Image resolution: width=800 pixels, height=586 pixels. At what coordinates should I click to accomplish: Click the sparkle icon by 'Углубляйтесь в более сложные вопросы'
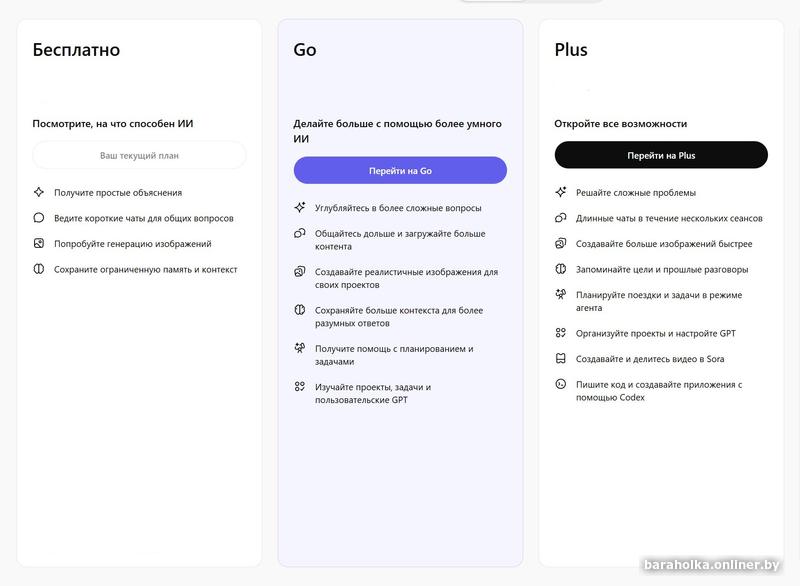click(x=299, y=208)
